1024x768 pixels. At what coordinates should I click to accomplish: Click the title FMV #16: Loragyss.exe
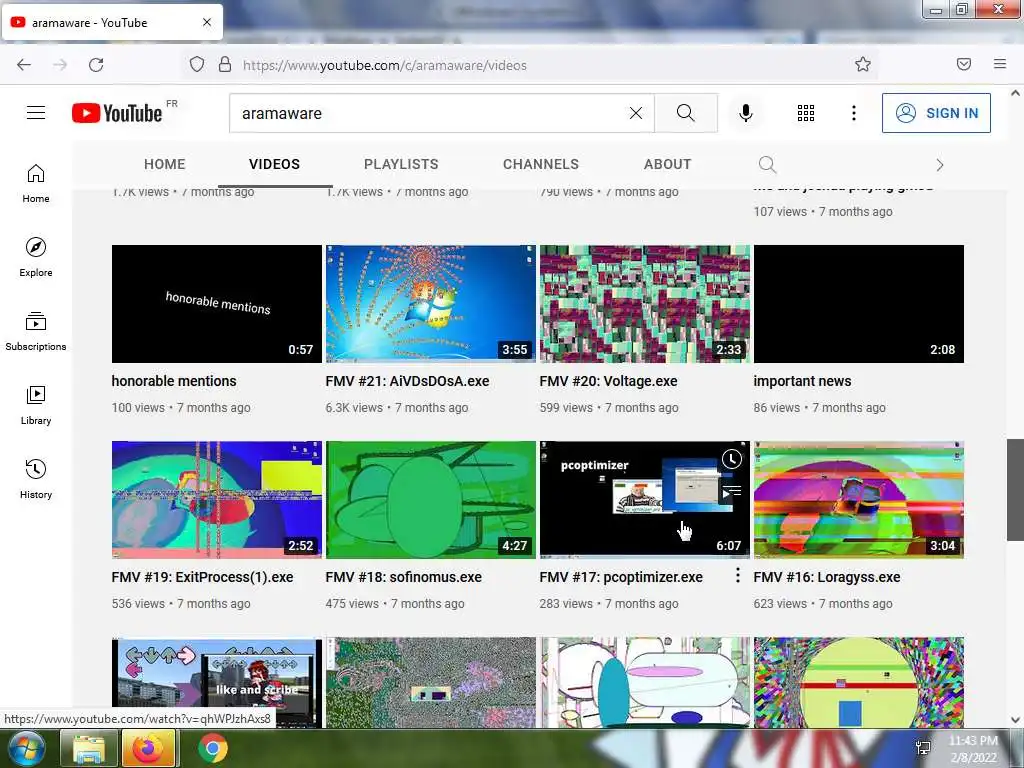pyautogui.click(x=827, y=577)
